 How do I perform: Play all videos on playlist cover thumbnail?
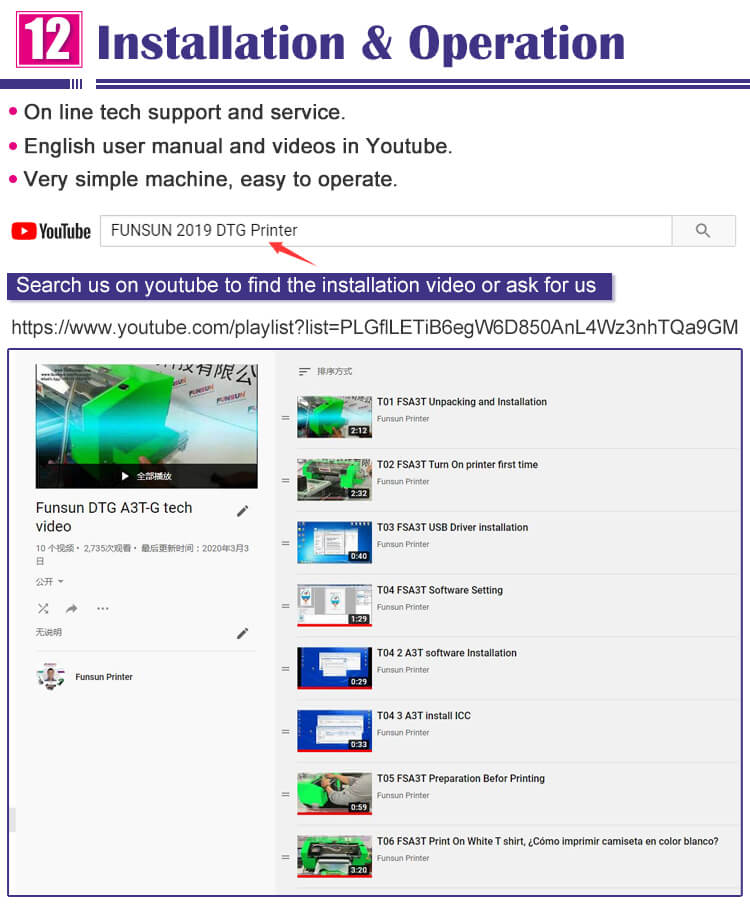click(x=147, y=476)
